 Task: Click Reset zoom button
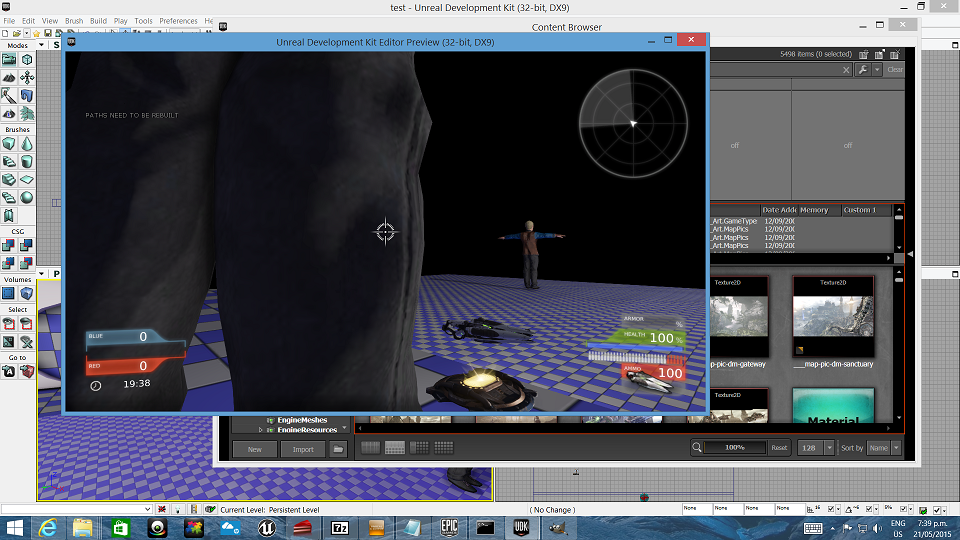coord(779,448)
